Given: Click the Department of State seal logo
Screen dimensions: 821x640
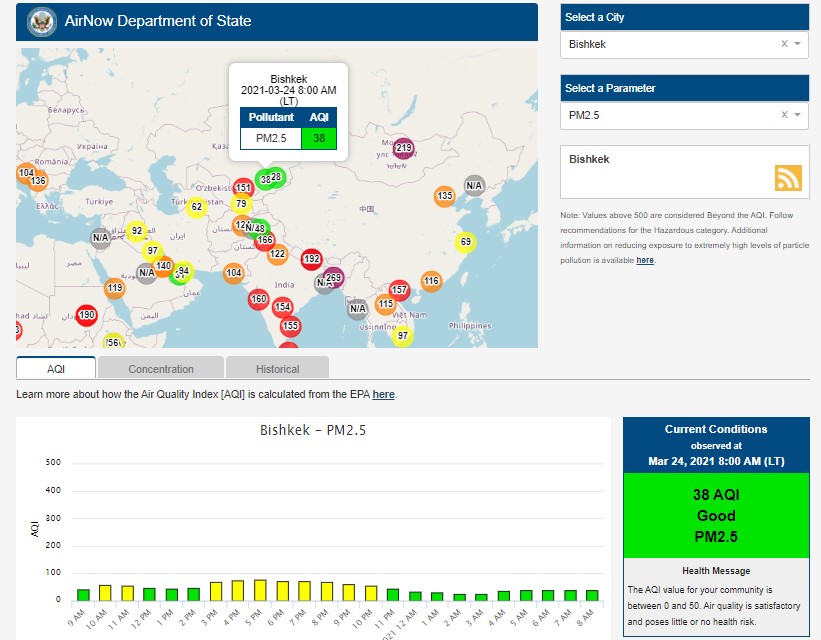Looking at the screenshot, I should (41, 21).
